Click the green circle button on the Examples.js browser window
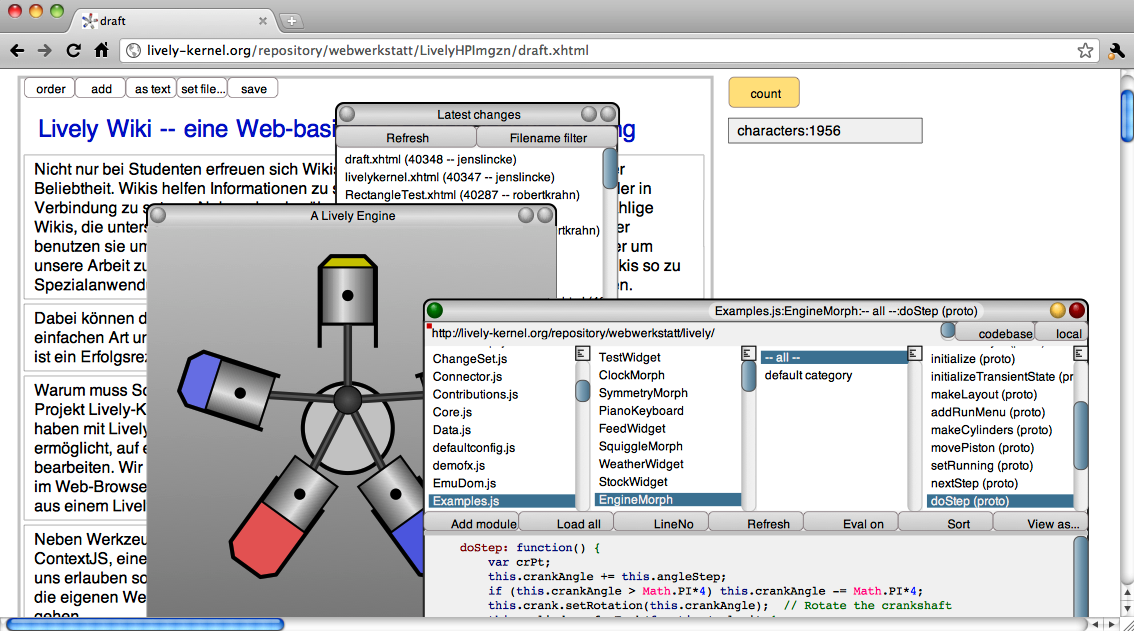Image resolution: width=1134 pixels, height=631 pixels. [435, 311]
